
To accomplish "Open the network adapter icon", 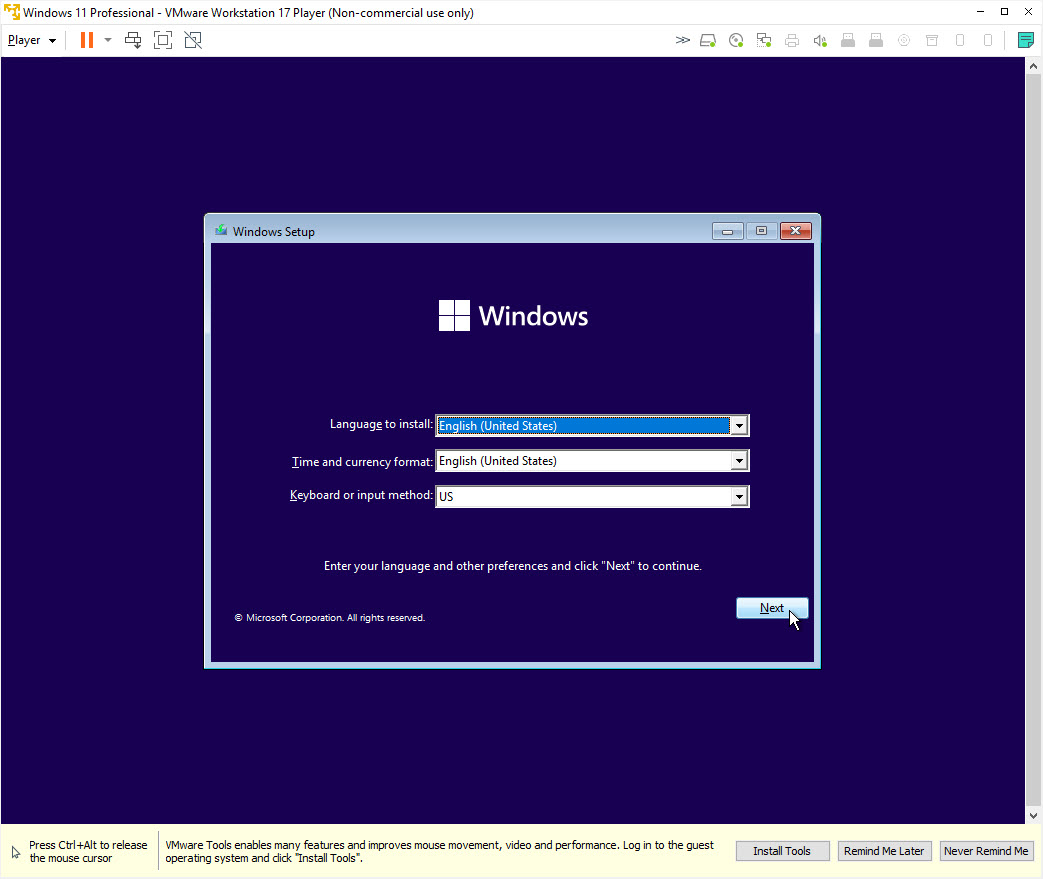I will point(763,40).
